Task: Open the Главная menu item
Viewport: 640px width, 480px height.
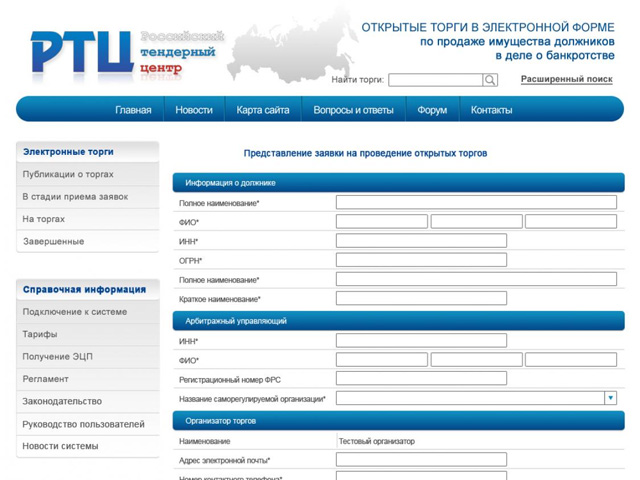Action: [x=133, y=110]
